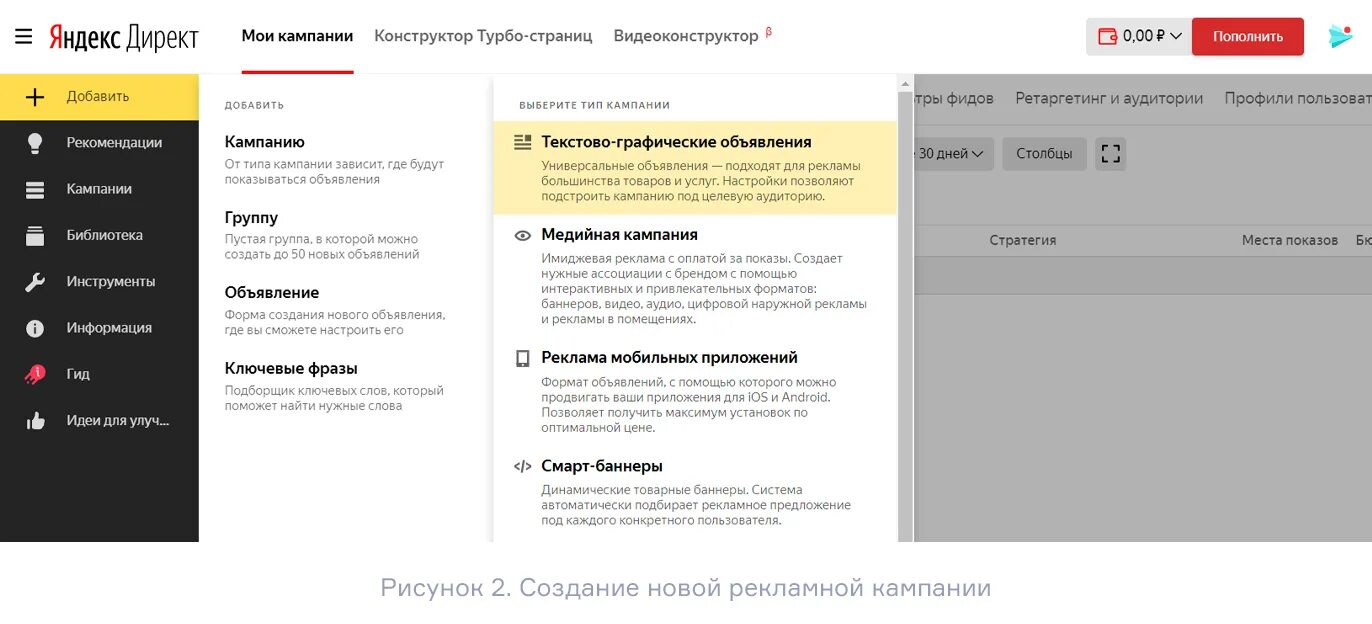Screen dimensions: 1372x624
Task: Click the plus icon next to Добавить
Action: pos(35,97)
